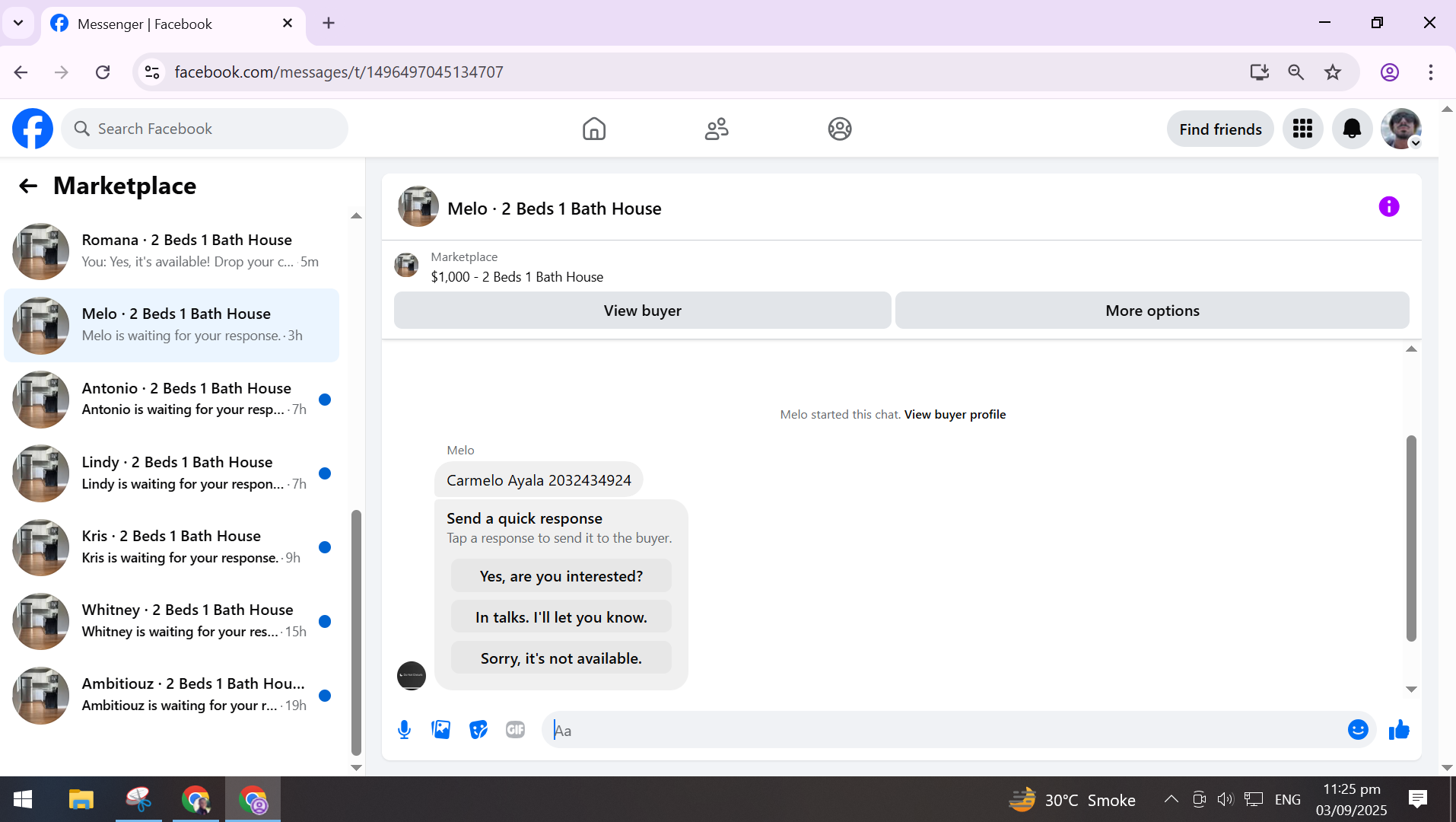Bookmark this page with the star
This screenshot has width=1456, height=822.
pyautogui.click(x=1333, y=72)
